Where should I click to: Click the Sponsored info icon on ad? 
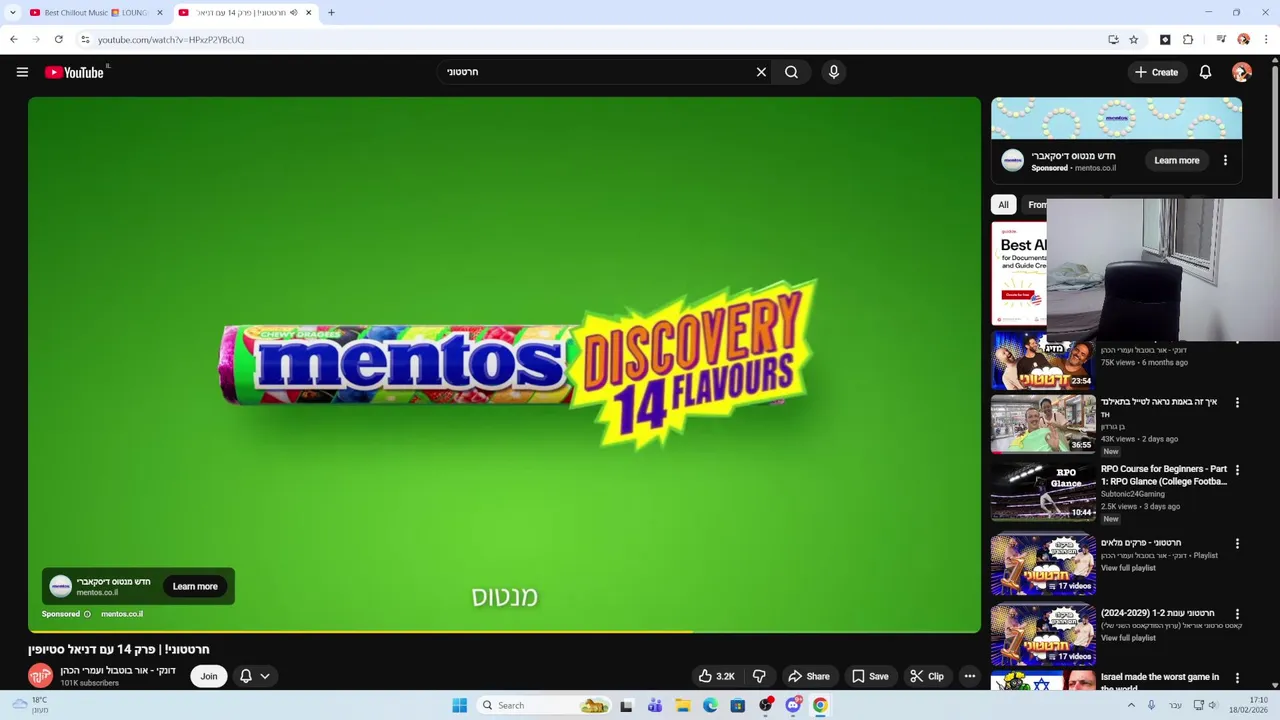point(87,614)
